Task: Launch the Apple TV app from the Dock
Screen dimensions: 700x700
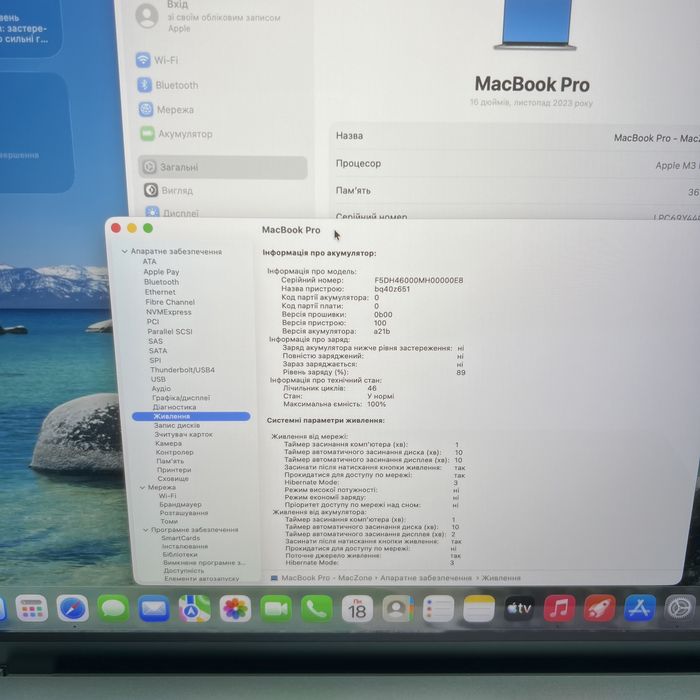Action: (x=519, y=608)
